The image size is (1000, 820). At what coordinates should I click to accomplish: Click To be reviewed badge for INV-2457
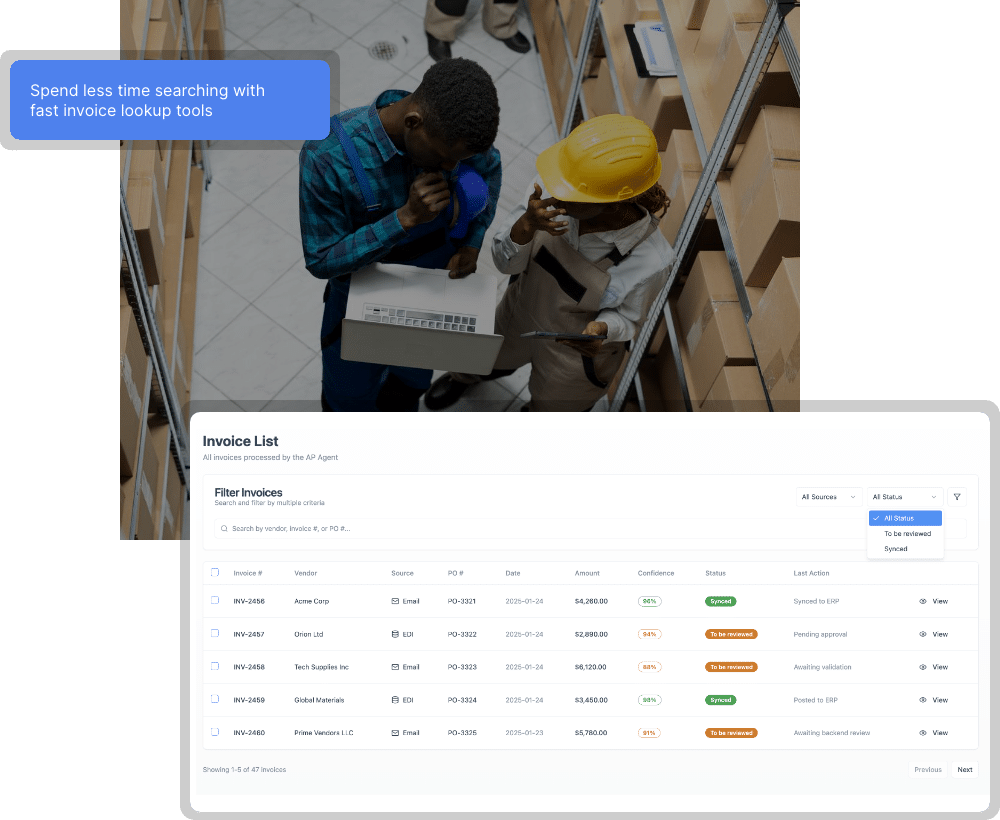[731, 634]
